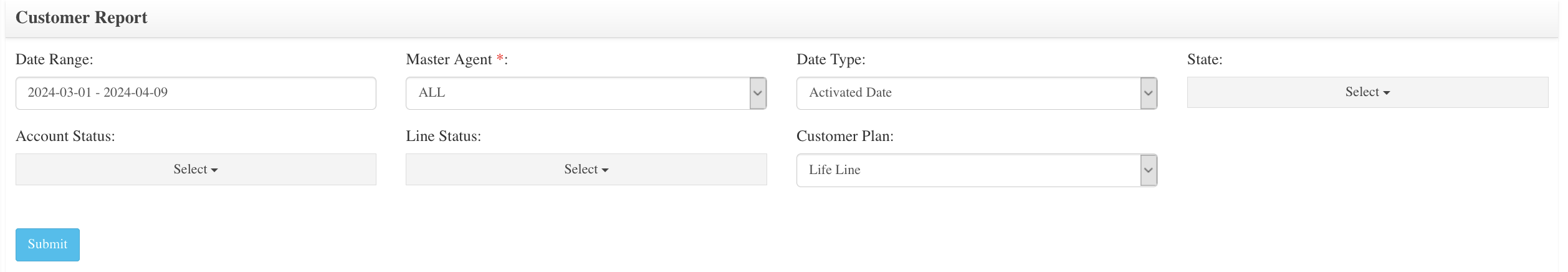Focus the Date Range input field
This screenshot has height=272, width=1568.
click(196, 93)
